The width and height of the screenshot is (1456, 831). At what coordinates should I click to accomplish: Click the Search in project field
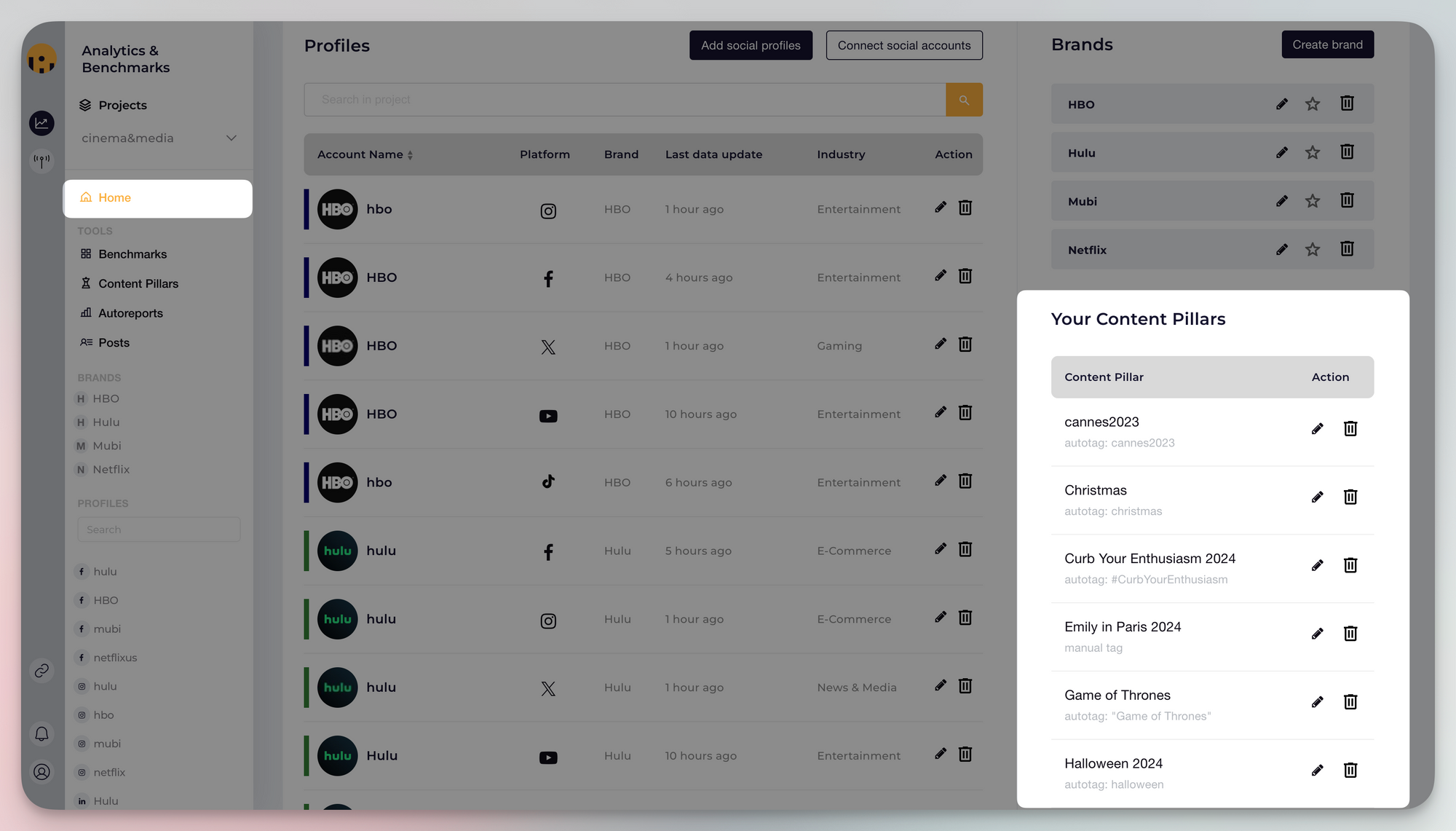click(625, 100)
